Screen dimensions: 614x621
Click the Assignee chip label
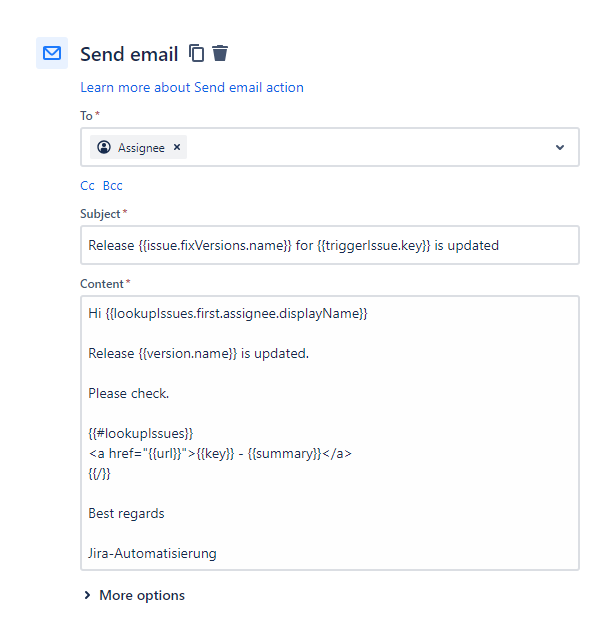pos(141,148)
